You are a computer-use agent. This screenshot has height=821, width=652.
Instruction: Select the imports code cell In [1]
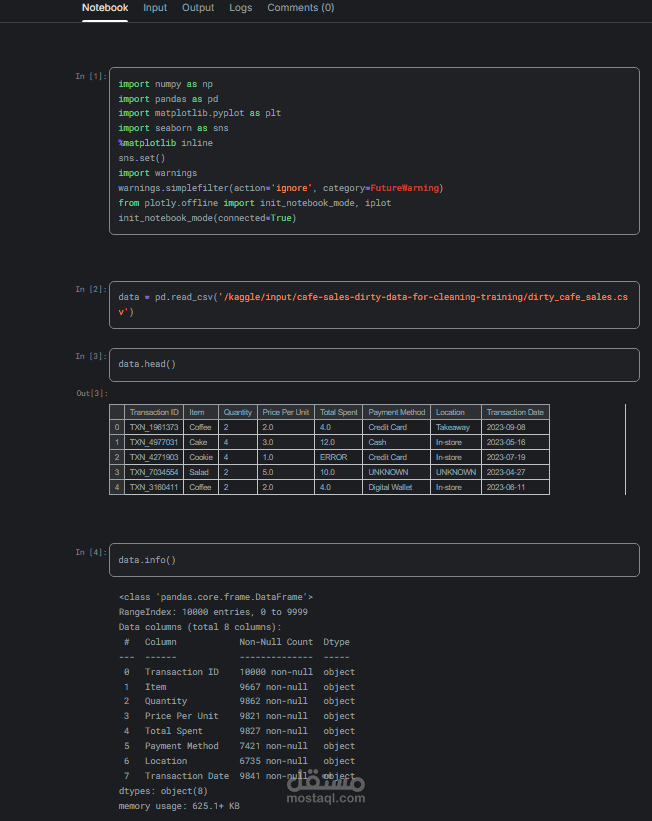[x=373, y=150]
